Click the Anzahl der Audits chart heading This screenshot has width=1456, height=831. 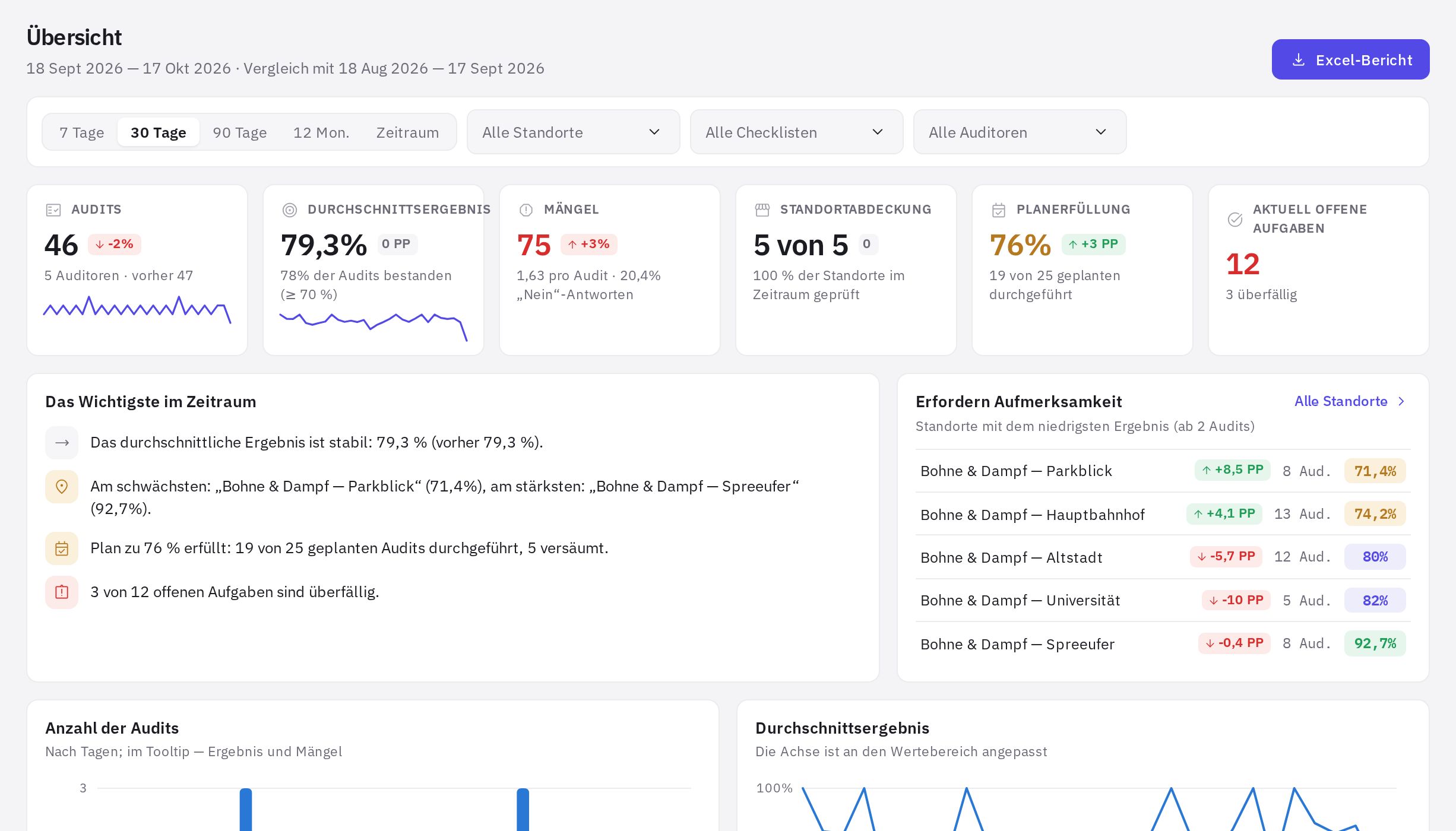[x=112, y=728]
